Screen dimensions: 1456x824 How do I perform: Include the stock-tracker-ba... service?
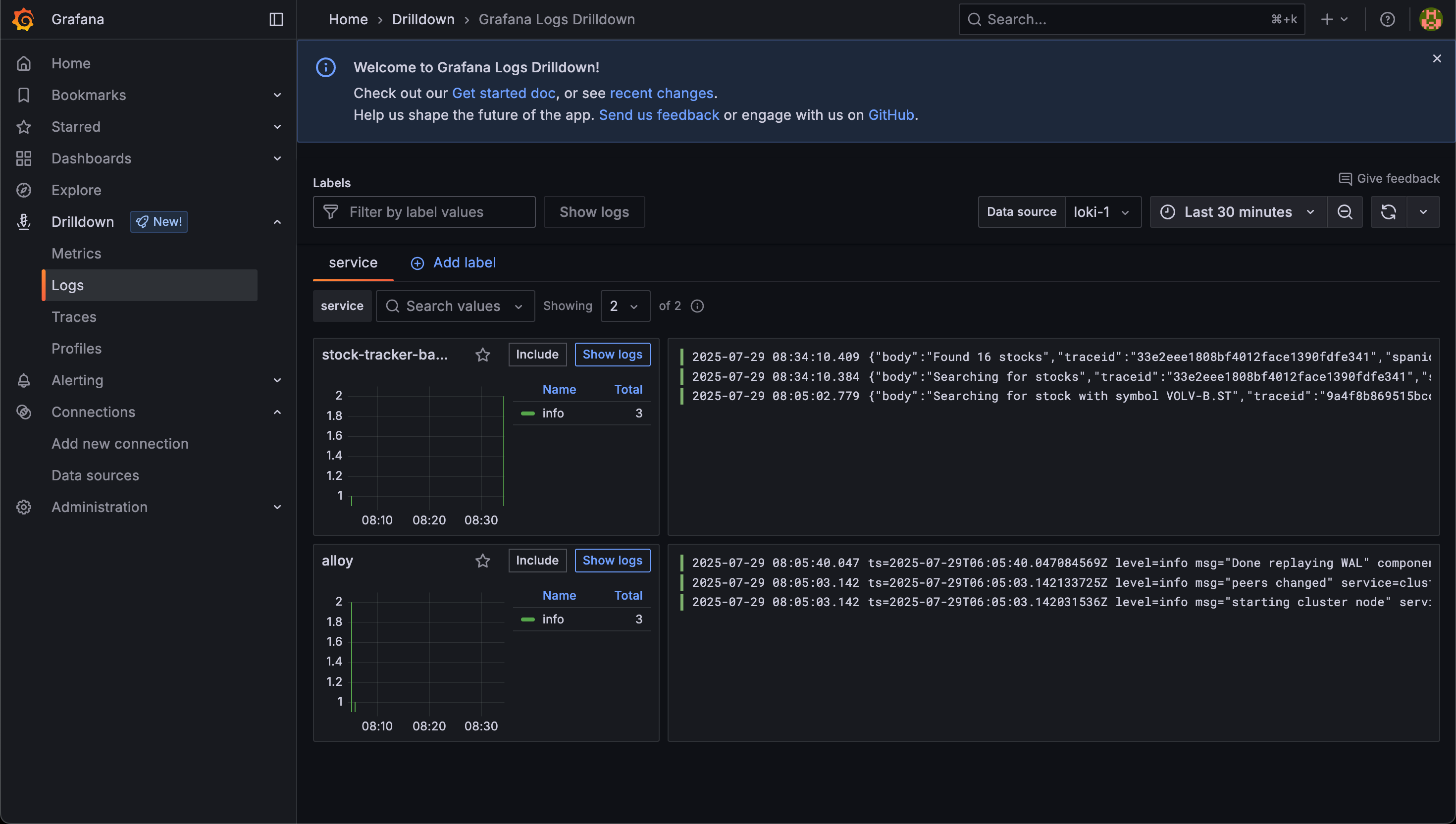coord(537,354)
